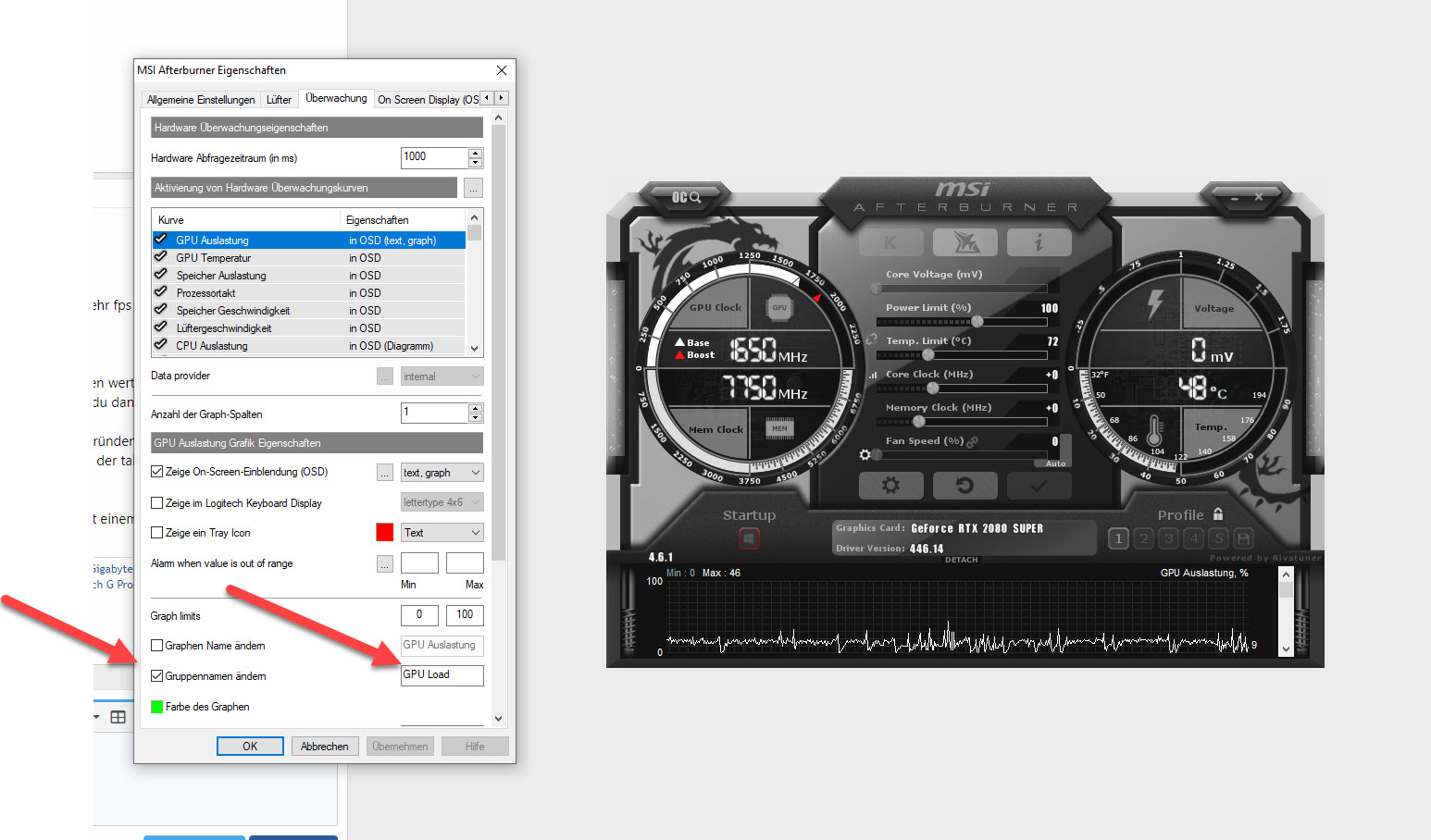The height and width of the screenshot is (840, 1431).
Task: Click the reset arrow button in Afterburner
Action: (x=964, y=485)
